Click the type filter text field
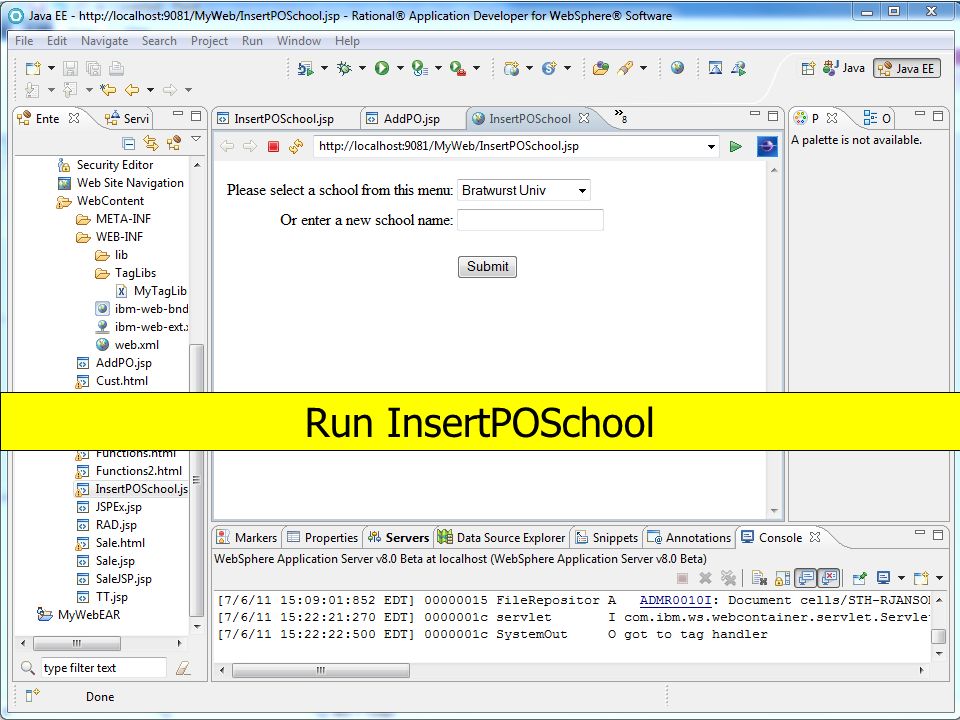Screen dimensions: 960x720 point(104,668)
